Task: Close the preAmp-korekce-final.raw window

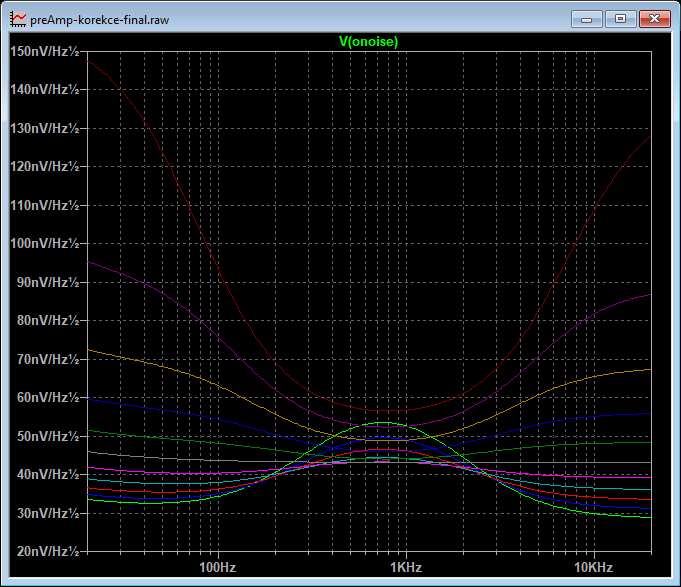Action: click(x=655, y=20)
